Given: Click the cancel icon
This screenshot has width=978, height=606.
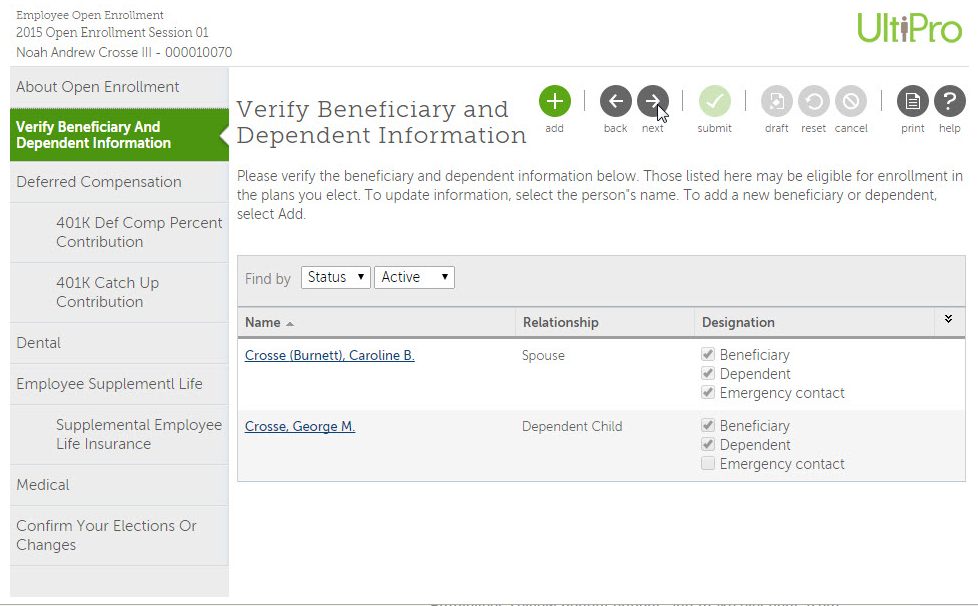Looking at the screenshot, I should click(x=850, y=101).
